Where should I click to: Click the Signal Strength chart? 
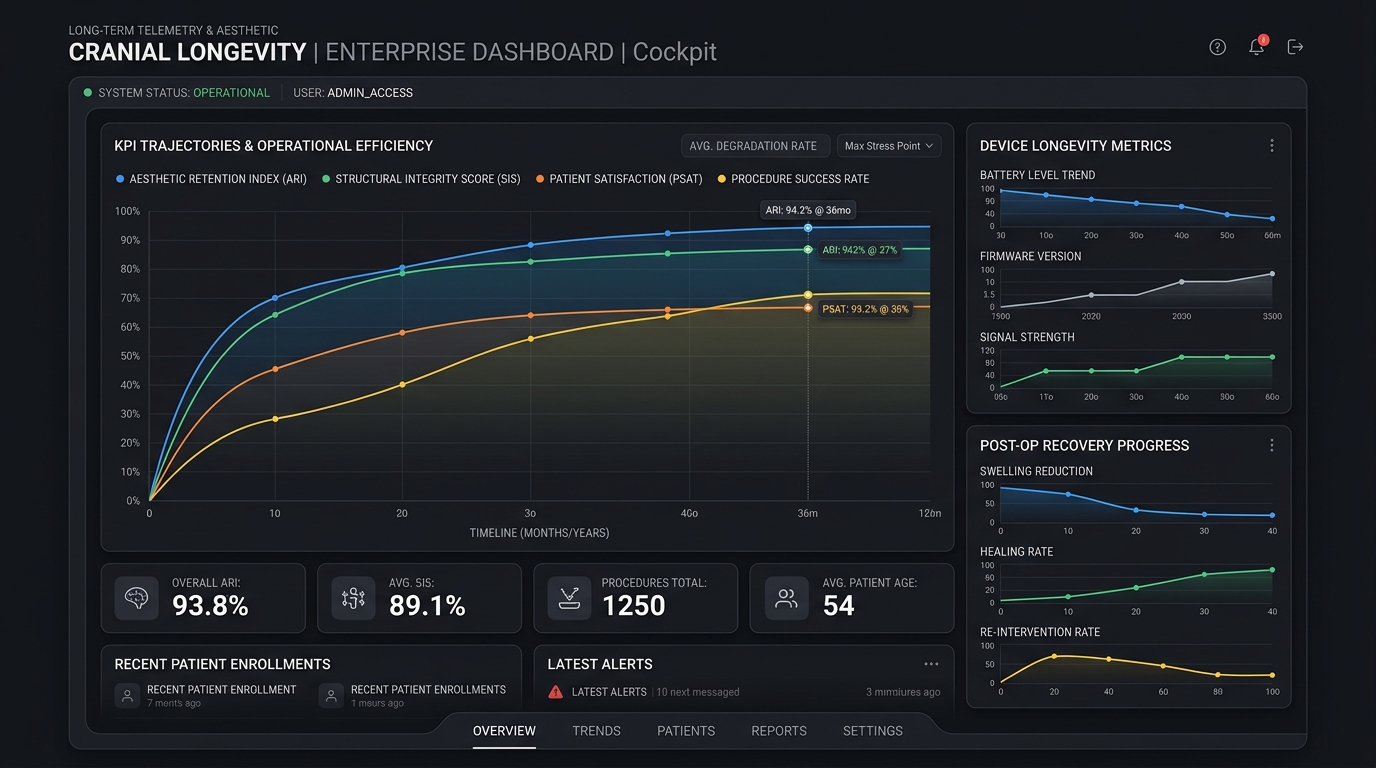[x=1137, y=370]
